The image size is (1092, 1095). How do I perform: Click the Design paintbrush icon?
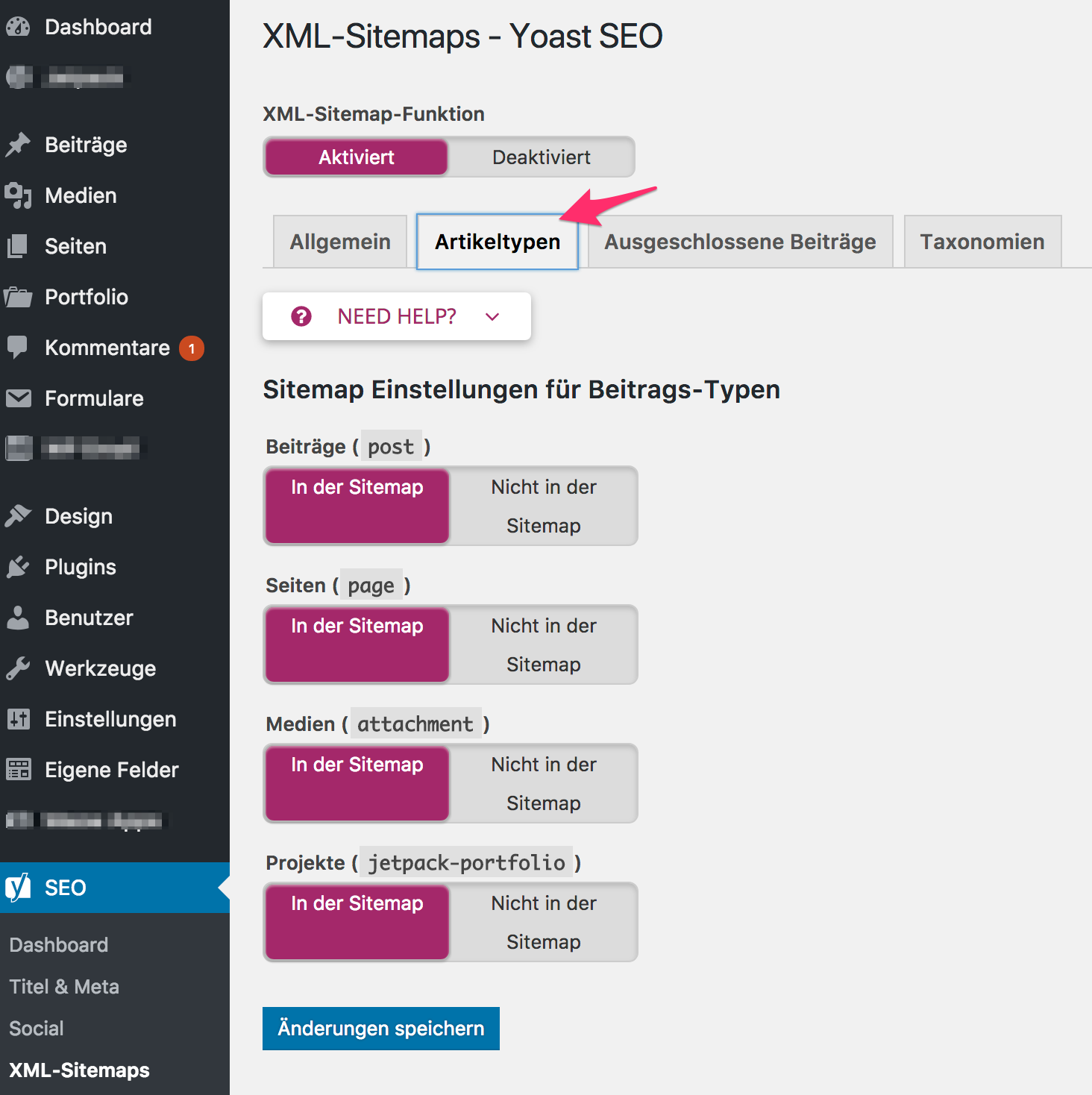click(18, 516)
